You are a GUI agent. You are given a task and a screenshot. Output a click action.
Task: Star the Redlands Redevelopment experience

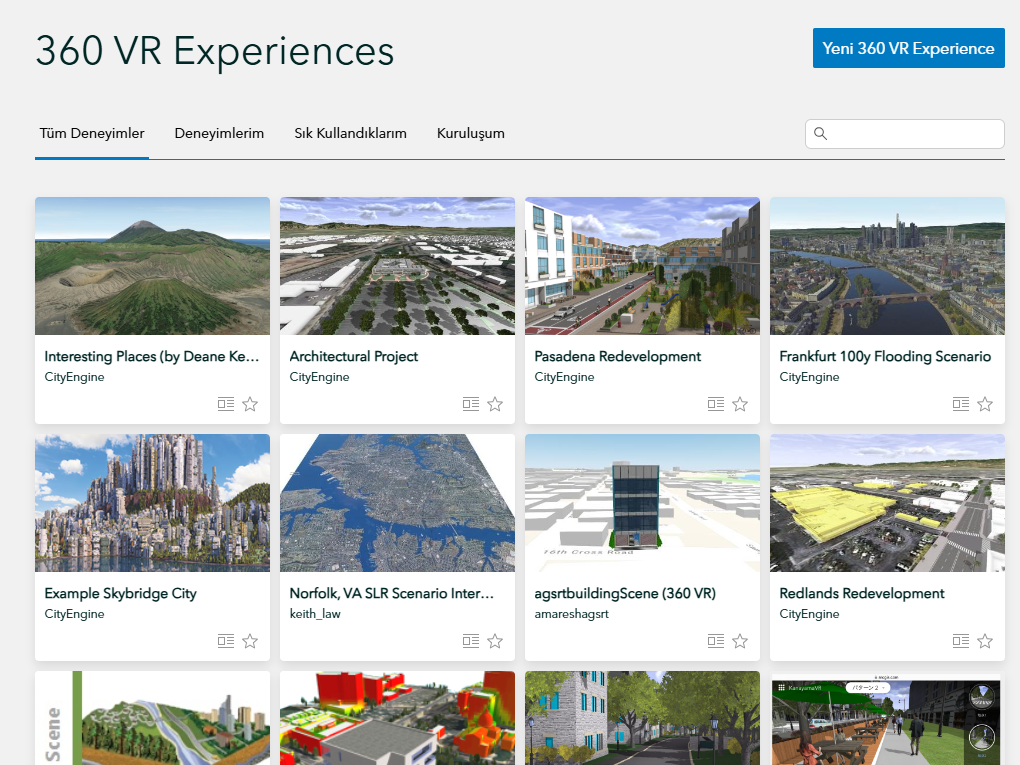coord(985,641)
